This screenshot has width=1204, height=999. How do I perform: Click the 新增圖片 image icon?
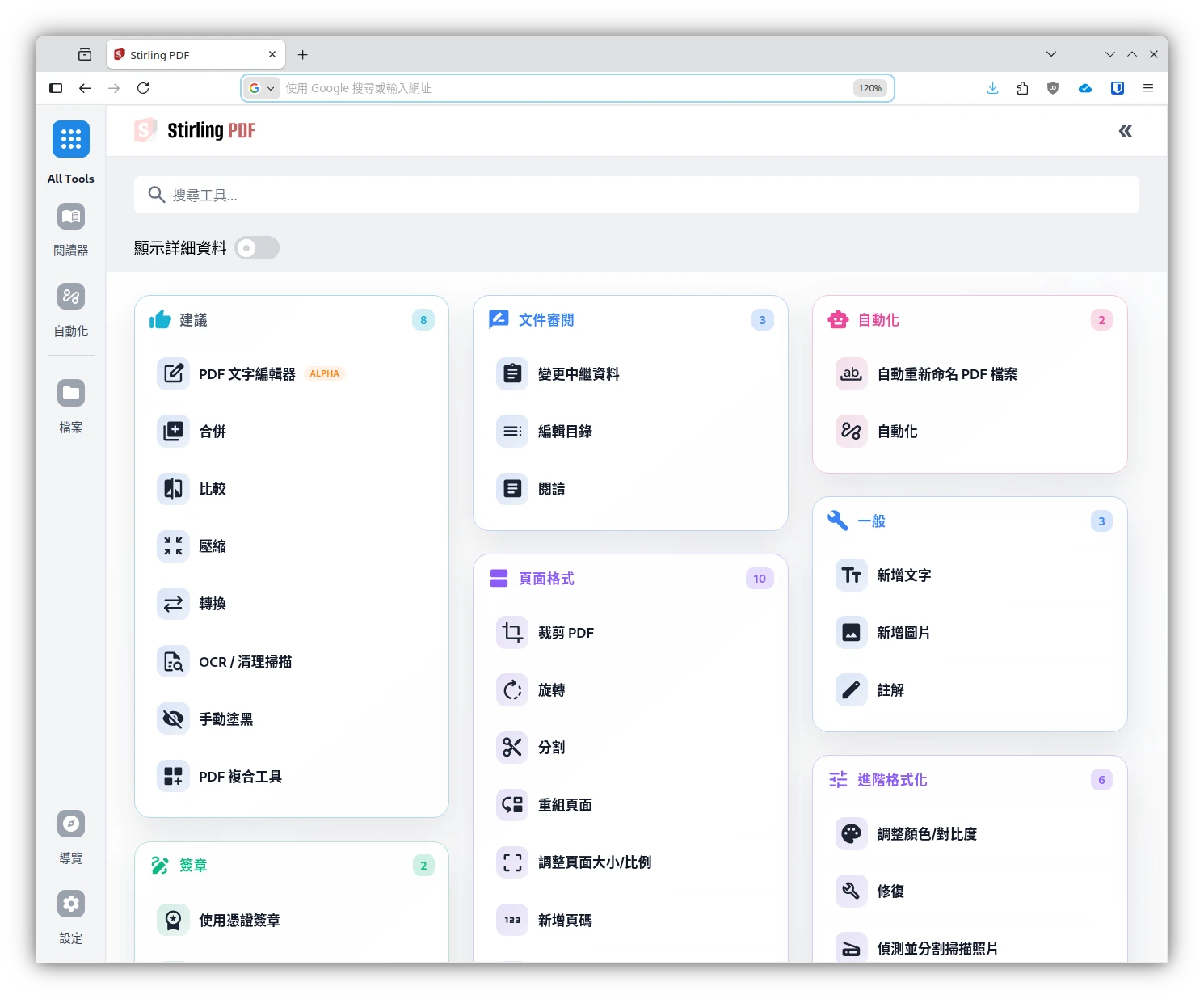851,632
